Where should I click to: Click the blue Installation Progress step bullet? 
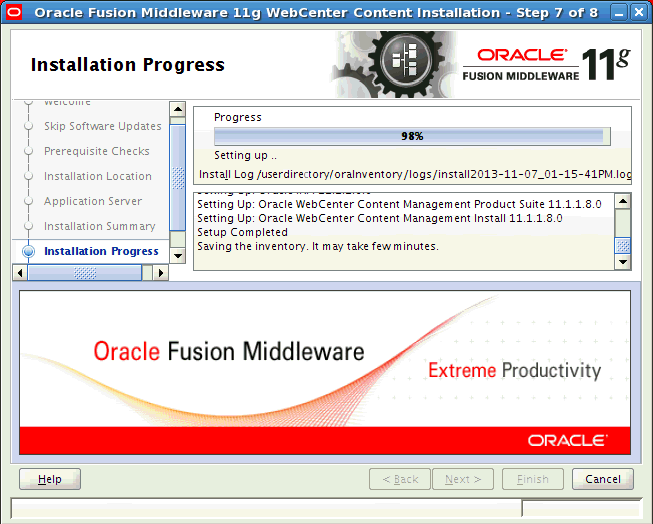[x=29, y=251]
